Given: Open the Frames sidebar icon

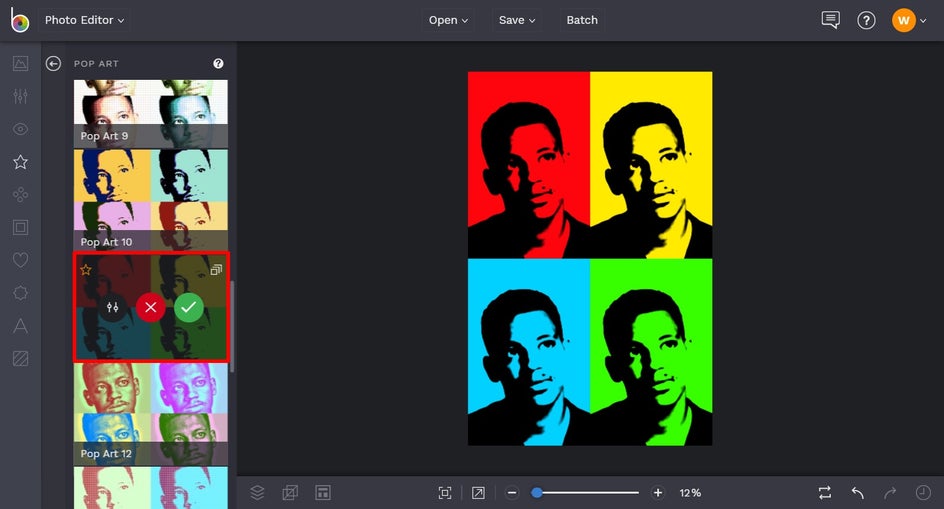Looking at the screenshot, I should tap(20, 227).
